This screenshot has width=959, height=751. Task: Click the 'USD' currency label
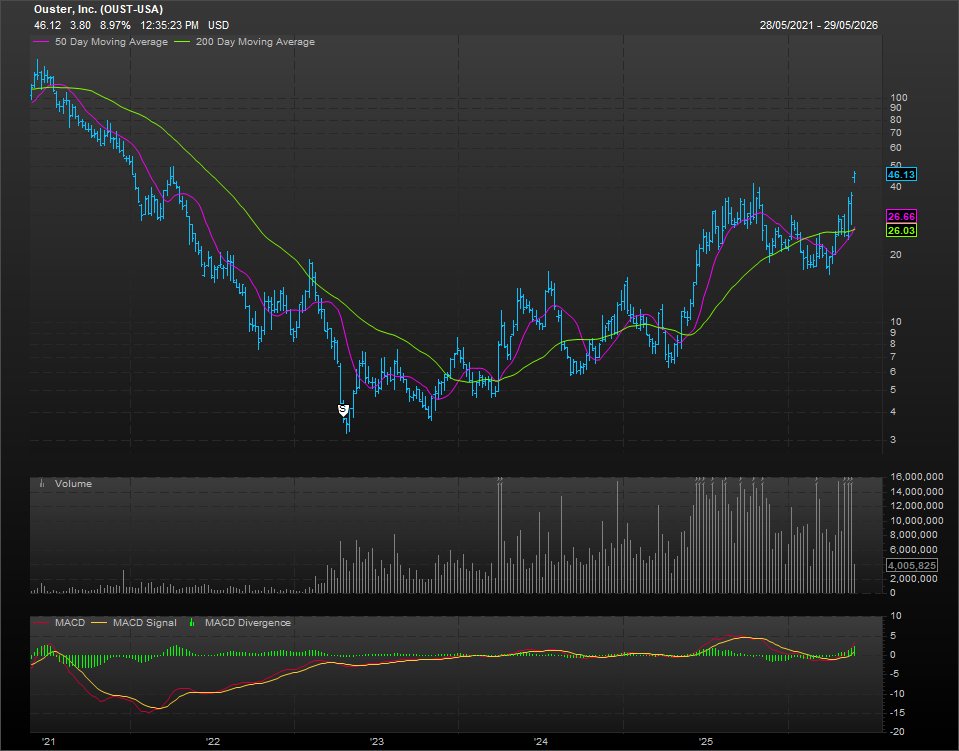[218, 25]
